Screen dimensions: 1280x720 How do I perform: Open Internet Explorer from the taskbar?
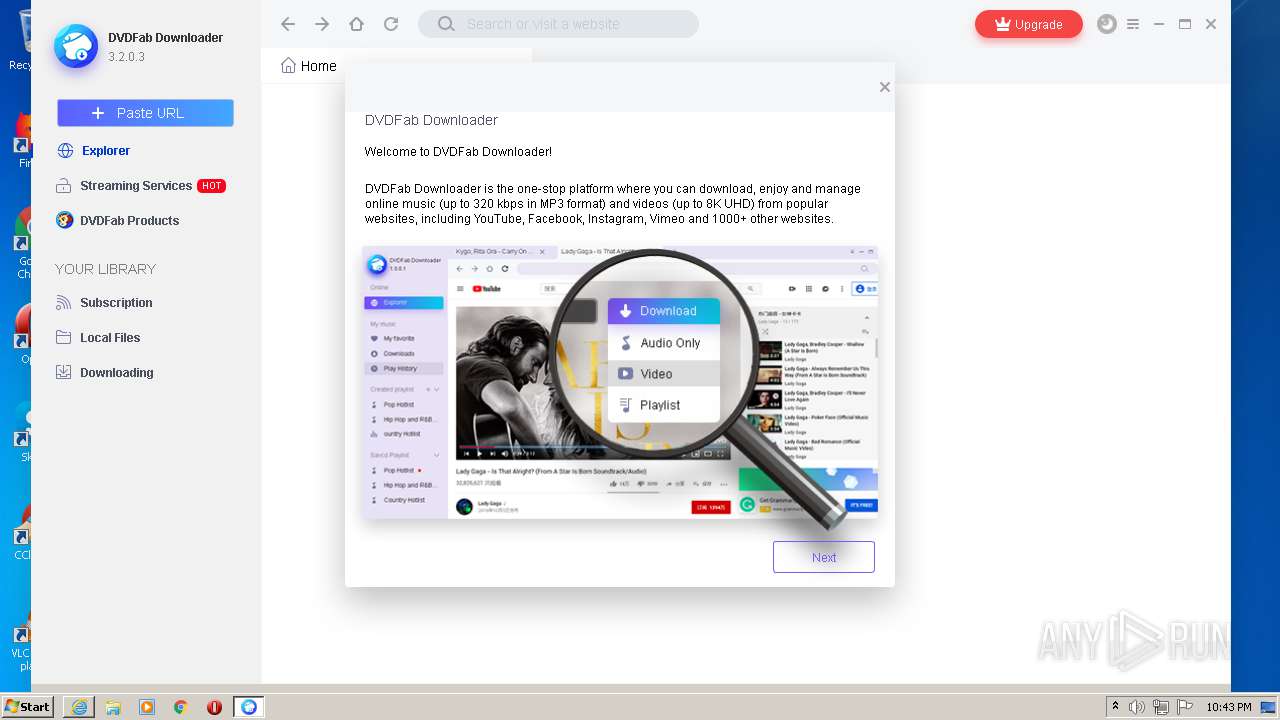(x=79, y=707)
